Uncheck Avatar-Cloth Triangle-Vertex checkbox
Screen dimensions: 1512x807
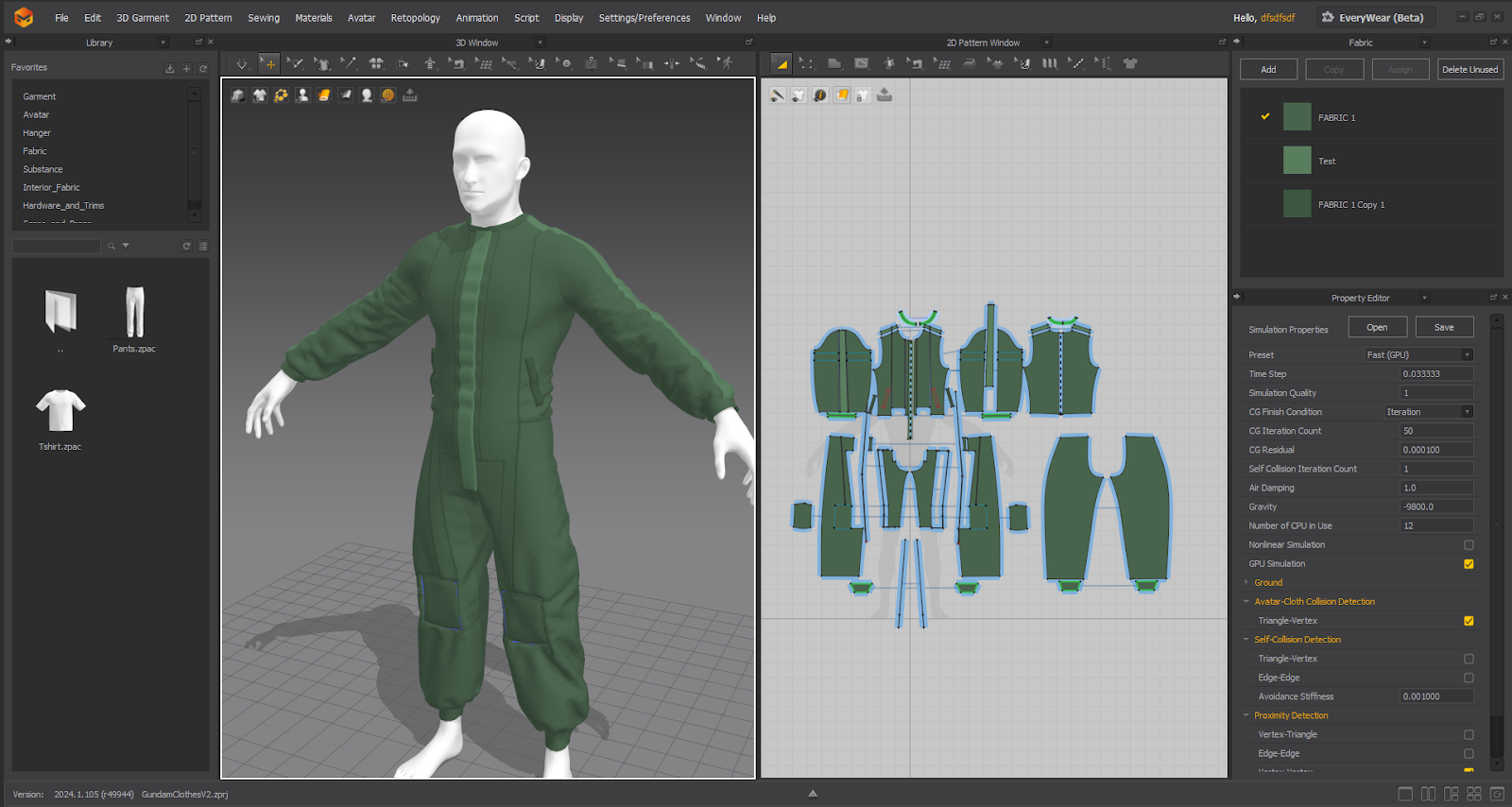[1469, 621]
